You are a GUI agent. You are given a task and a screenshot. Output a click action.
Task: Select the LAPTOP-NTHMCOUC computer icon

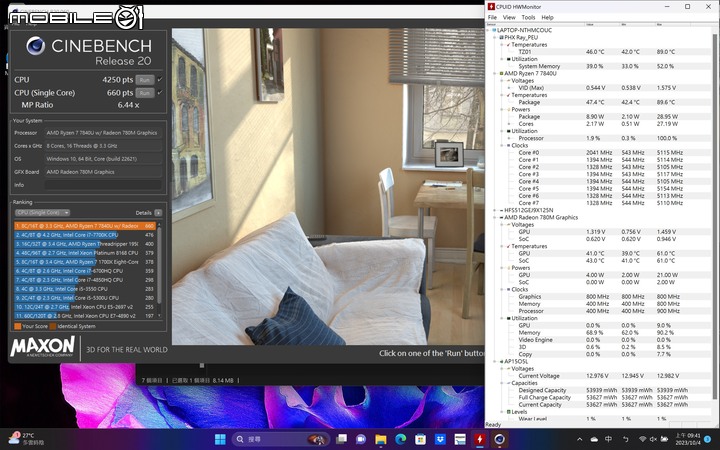[x=494, y=30]
